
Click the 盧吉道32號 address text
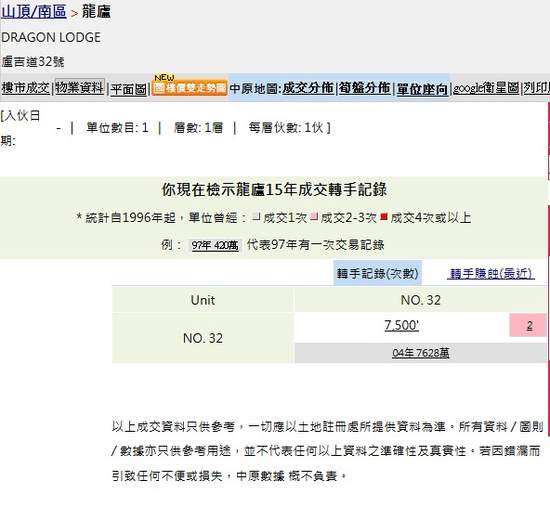(33, 62)
